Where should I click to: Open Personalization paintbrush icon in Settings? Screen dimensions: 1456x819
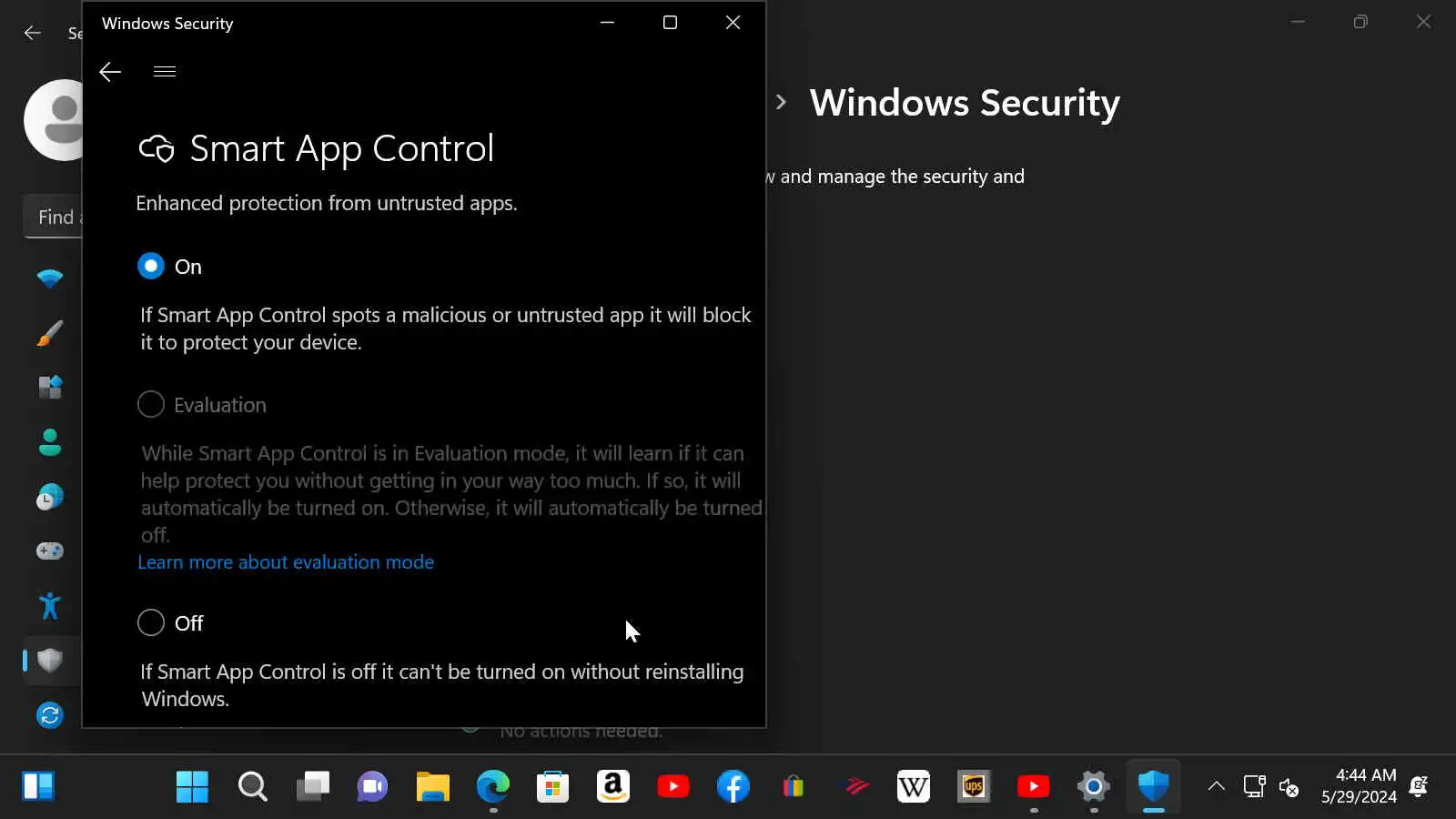(x=50, y=333)
